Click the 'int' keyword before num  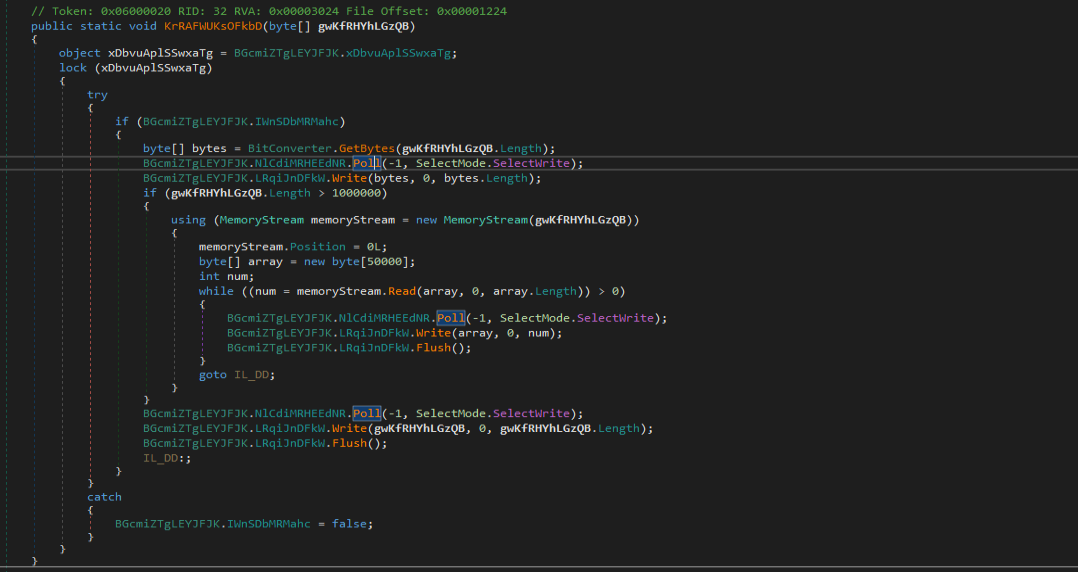tap(209, 276)
